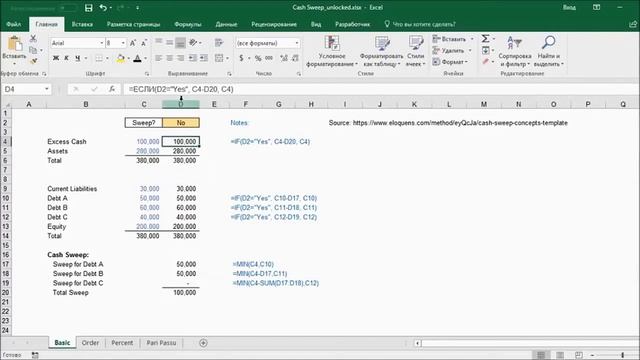Click the increase indent icon

203,58
